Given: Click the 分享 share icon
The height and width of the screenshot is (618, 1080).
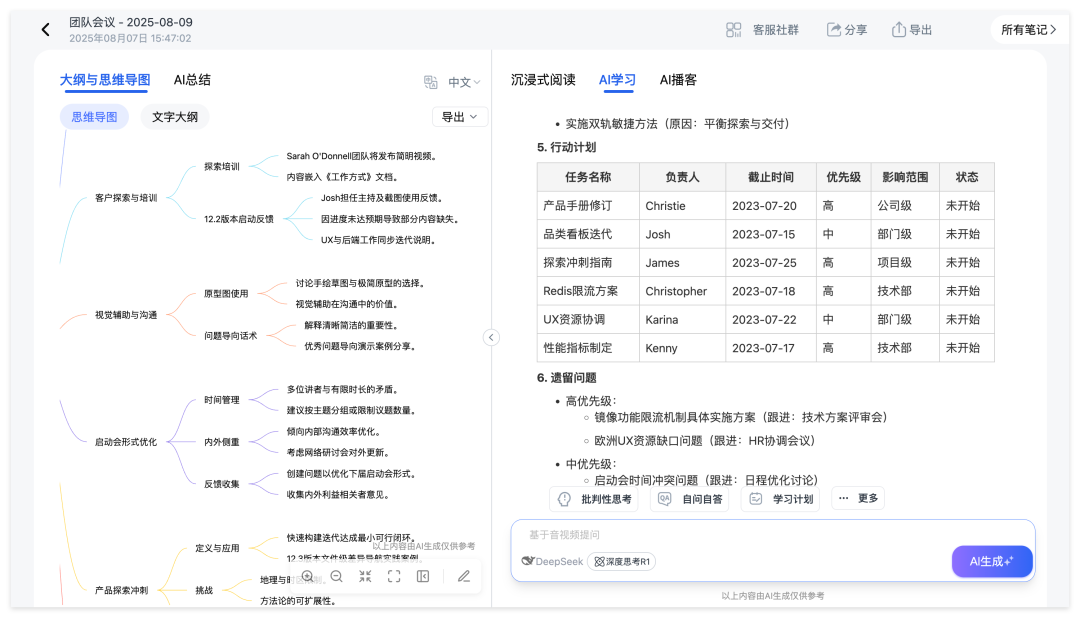Looking at the screenshot, I should (x=846, y=29).
